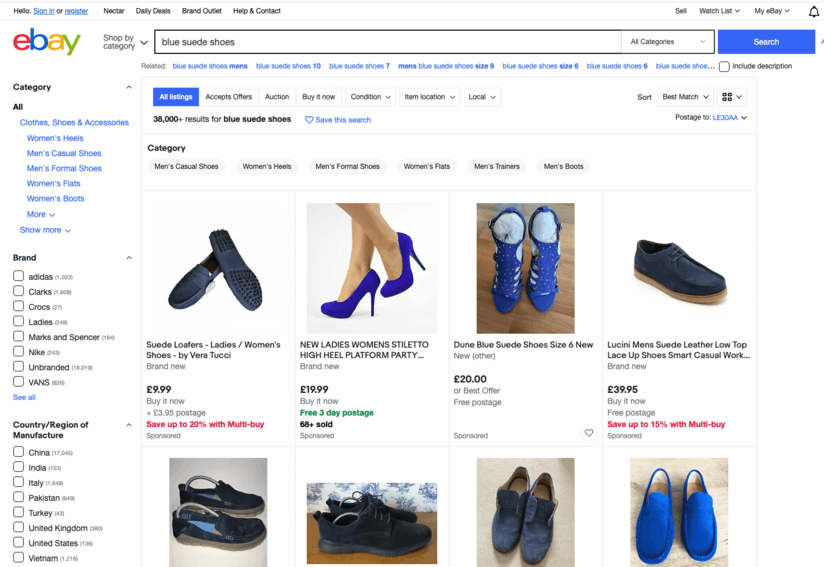This screenshot has width=824, height=567.
Task: Open the My eBay menu
Action: [772, 11]
